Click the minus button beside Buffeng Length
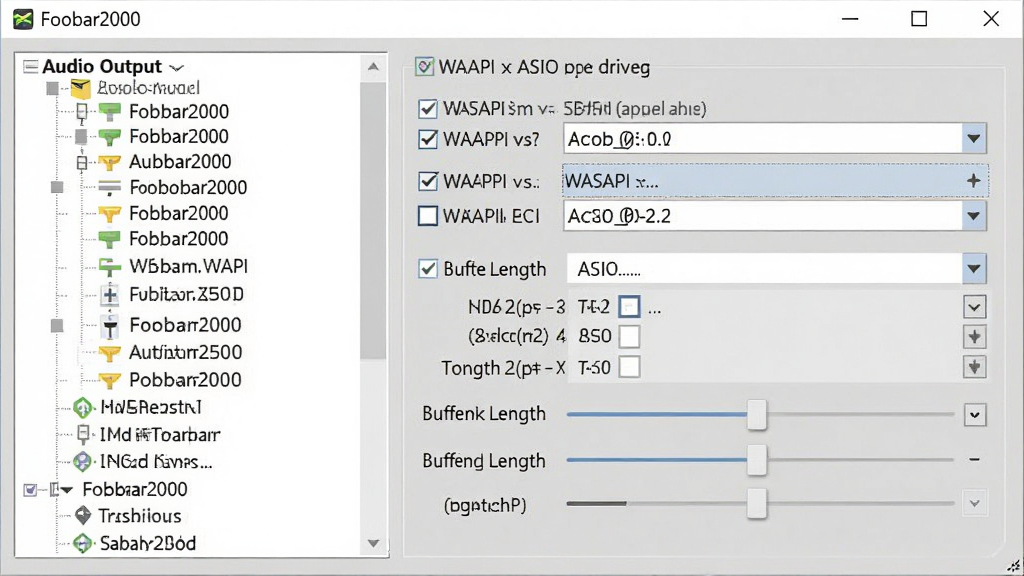 [x=974, y=460]
